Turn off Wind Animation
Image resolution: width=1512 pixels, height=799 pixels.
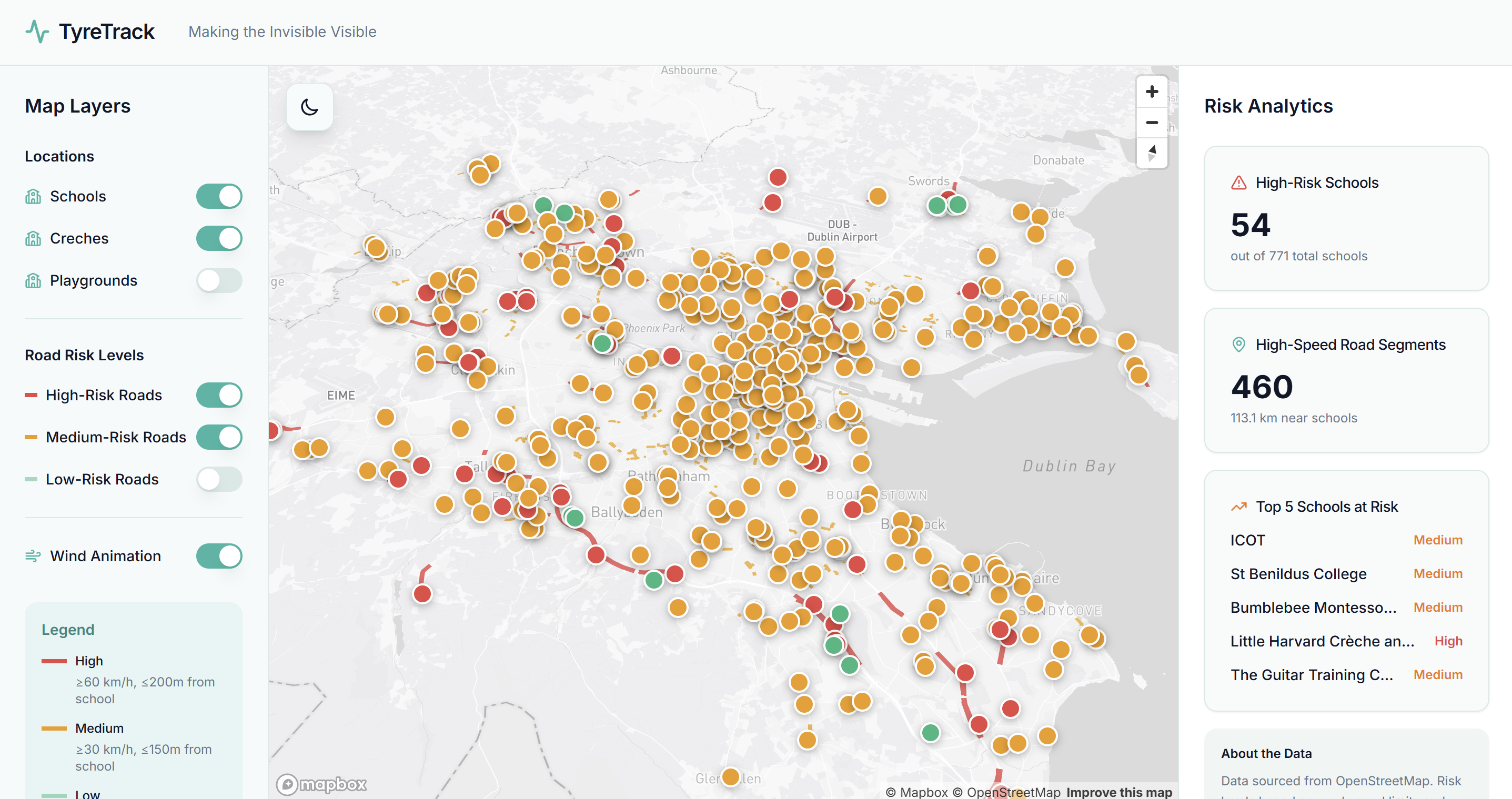pos(219,556)
